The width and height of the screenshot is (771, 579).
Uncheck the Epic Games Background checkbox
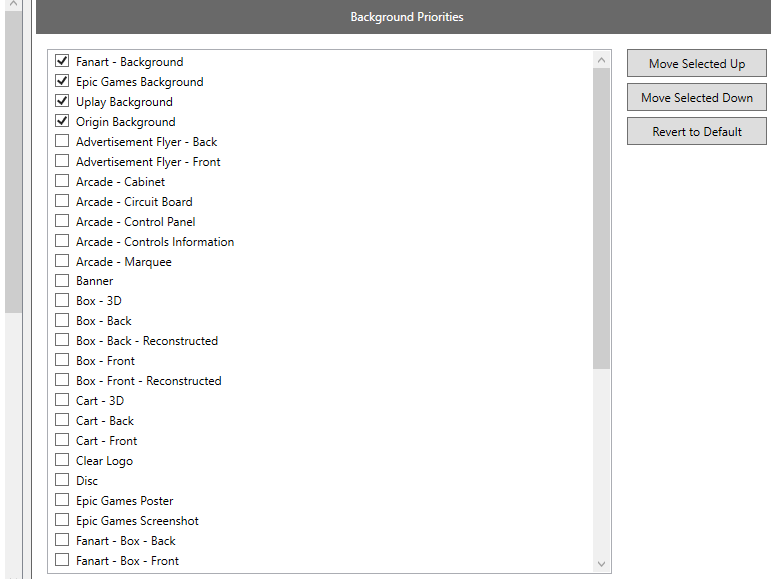click(x=62, y=81)
